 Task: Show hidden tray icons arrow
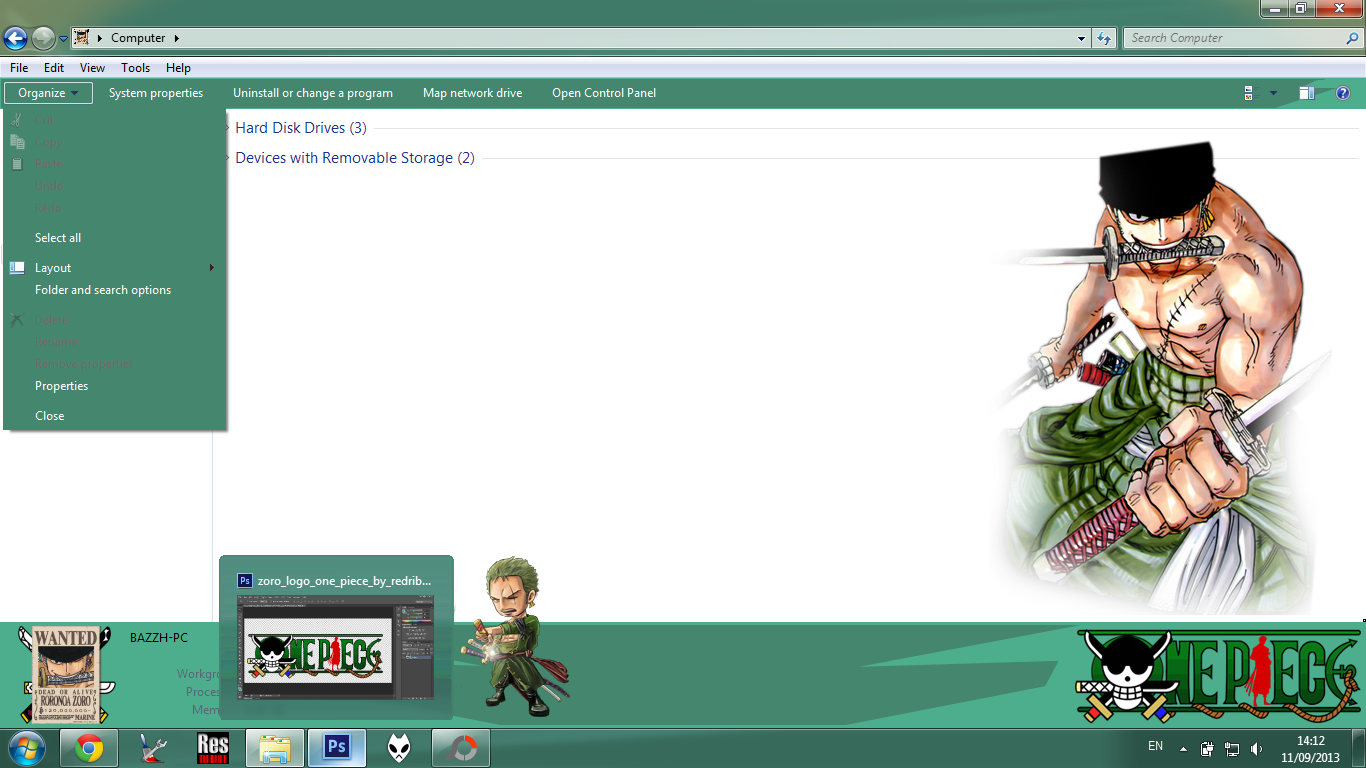tap(1184, 748)
